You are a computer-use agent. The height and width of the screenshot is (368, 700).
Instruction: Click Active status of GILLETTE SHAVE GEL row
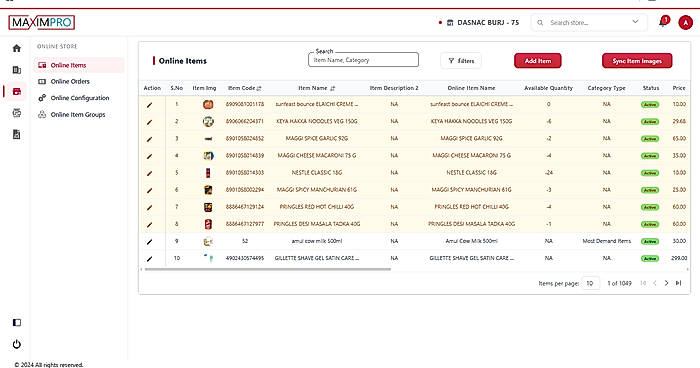650,258
